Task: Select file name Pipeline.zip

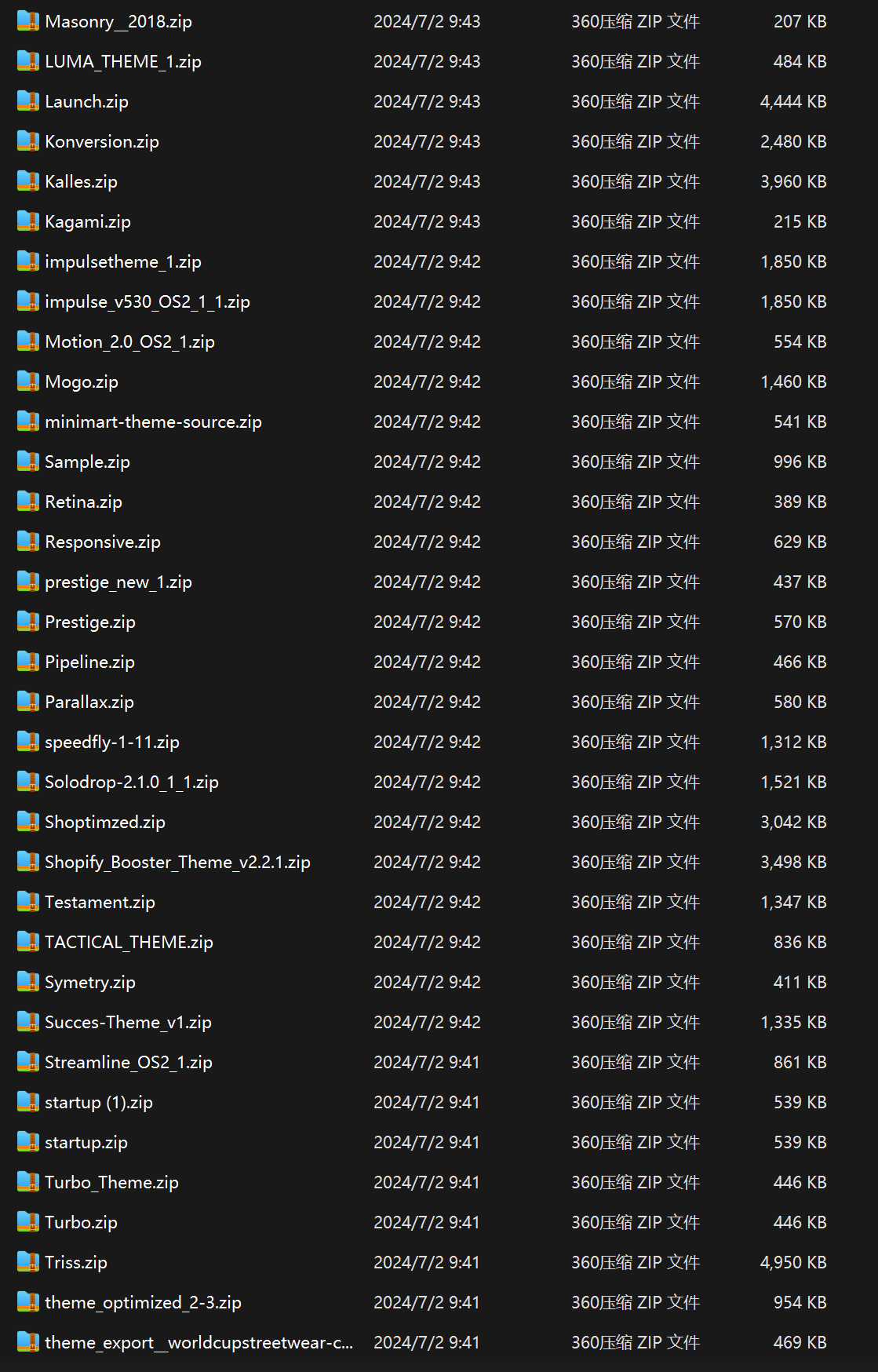Action: coord(89,662)
